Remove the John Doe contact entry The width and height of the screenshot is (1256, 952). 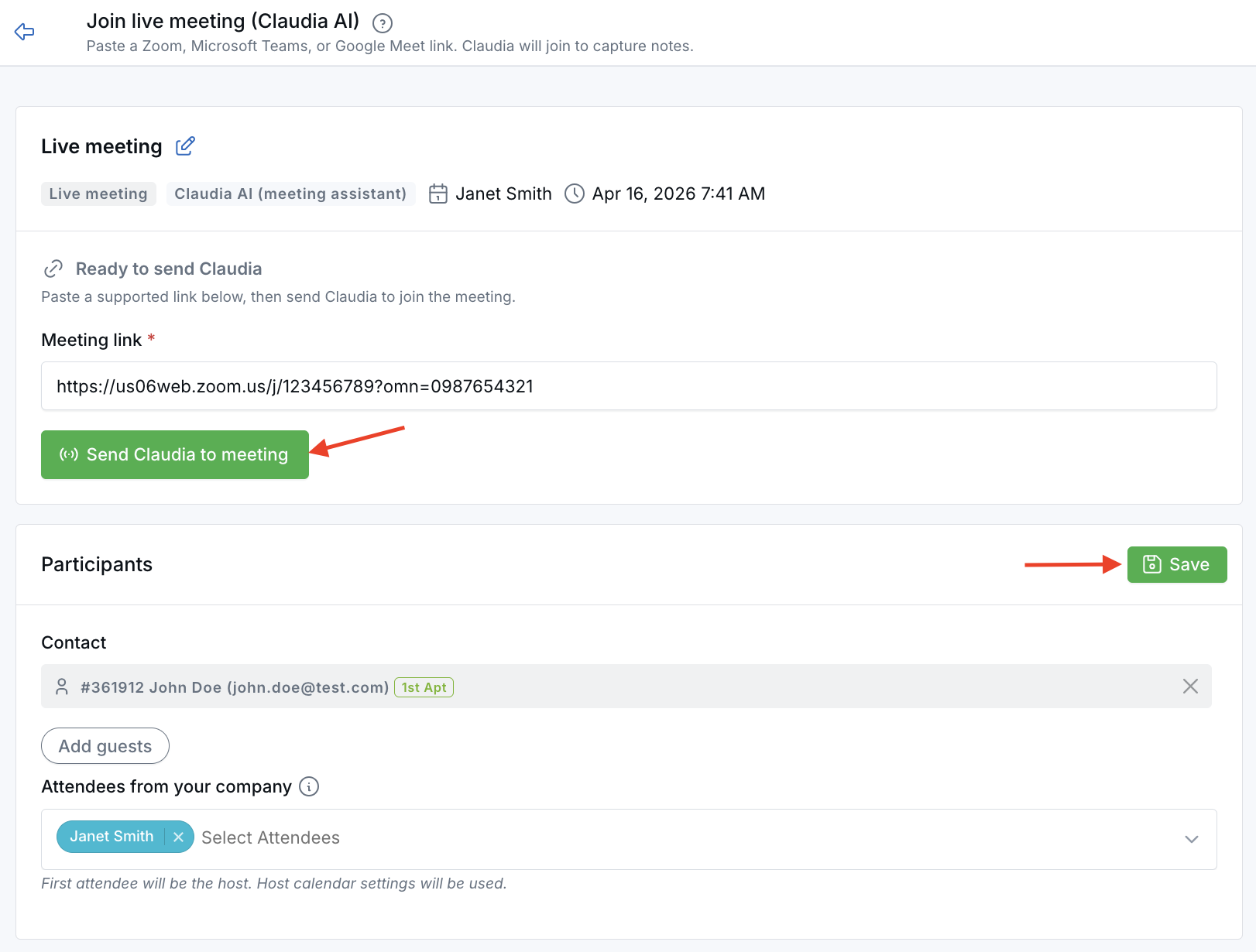(1190, 686)
